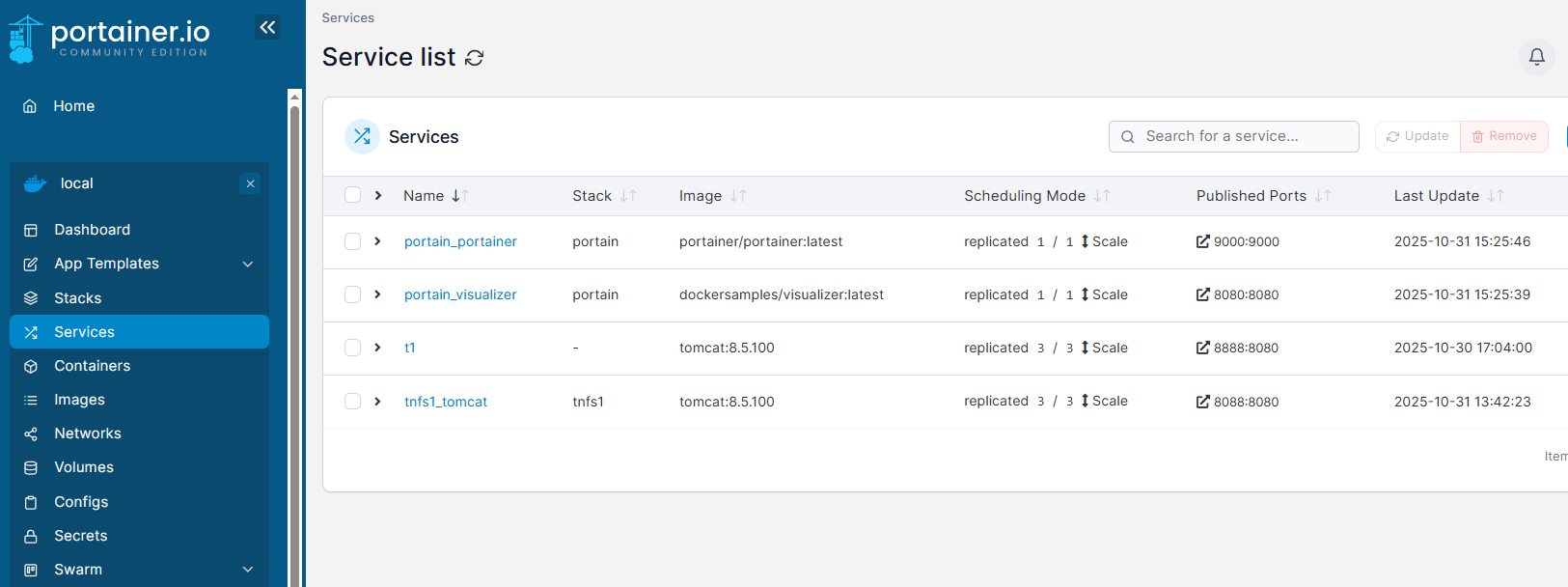Select all services header checkbox

pos(352,195)
